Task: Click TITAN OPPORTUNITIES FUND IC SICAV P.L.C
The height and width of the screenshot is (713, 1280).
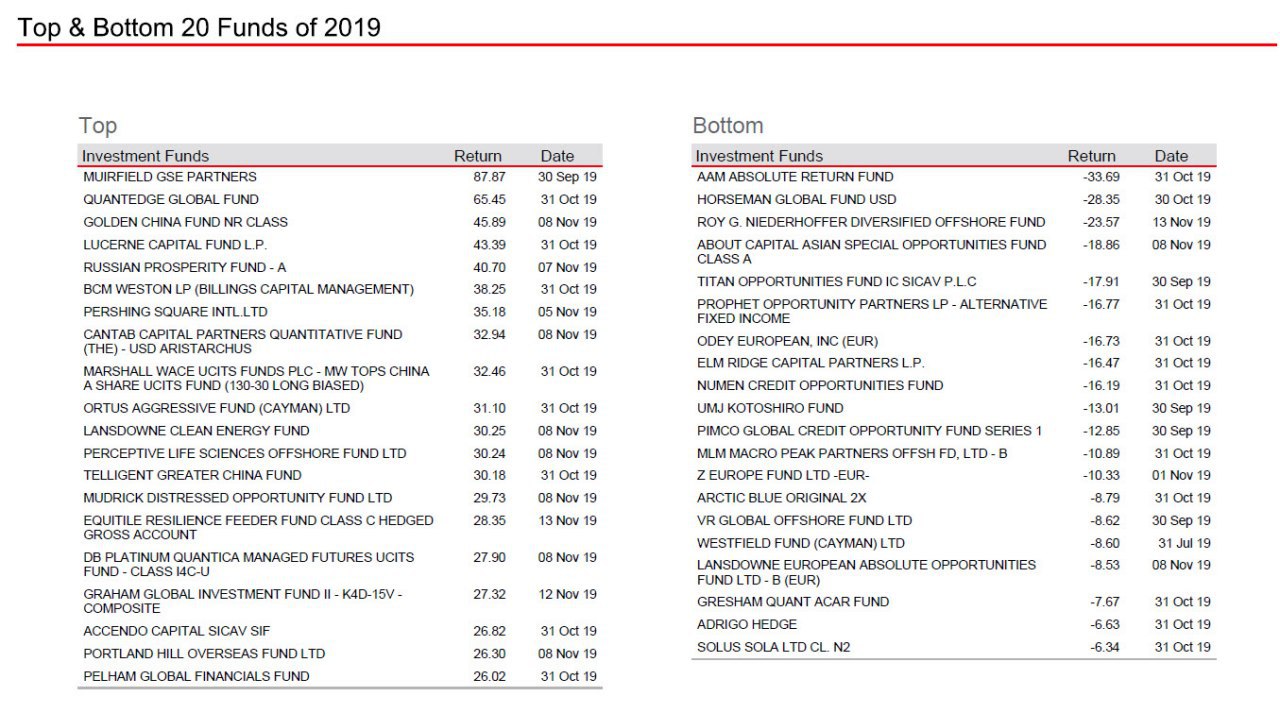Action: coord(837,282)
